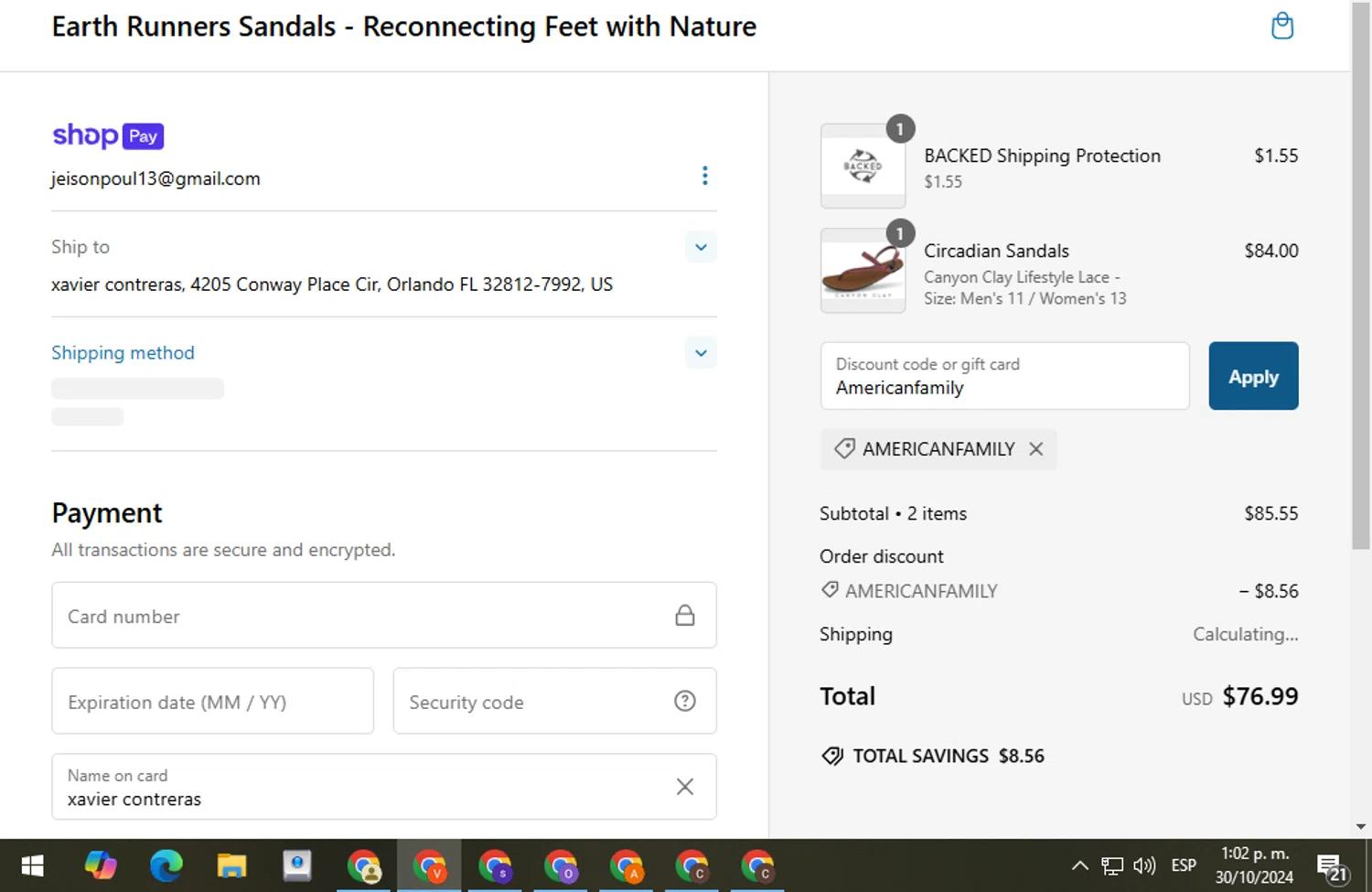This screenshot has width=1372, height=892.
Task: Open File Explorer from the taskbar
Action: coord(231,865)
